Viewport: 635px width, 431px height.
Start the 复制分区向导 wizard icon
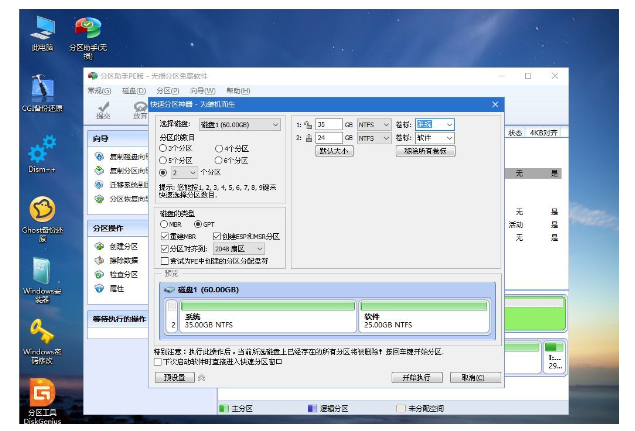point(99,170)
